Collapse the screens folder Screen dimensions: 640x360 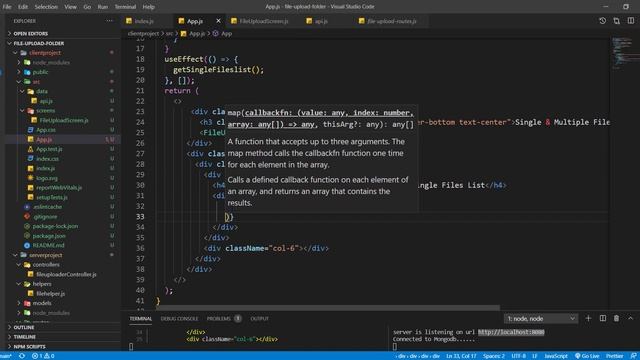tap(45, 111)
